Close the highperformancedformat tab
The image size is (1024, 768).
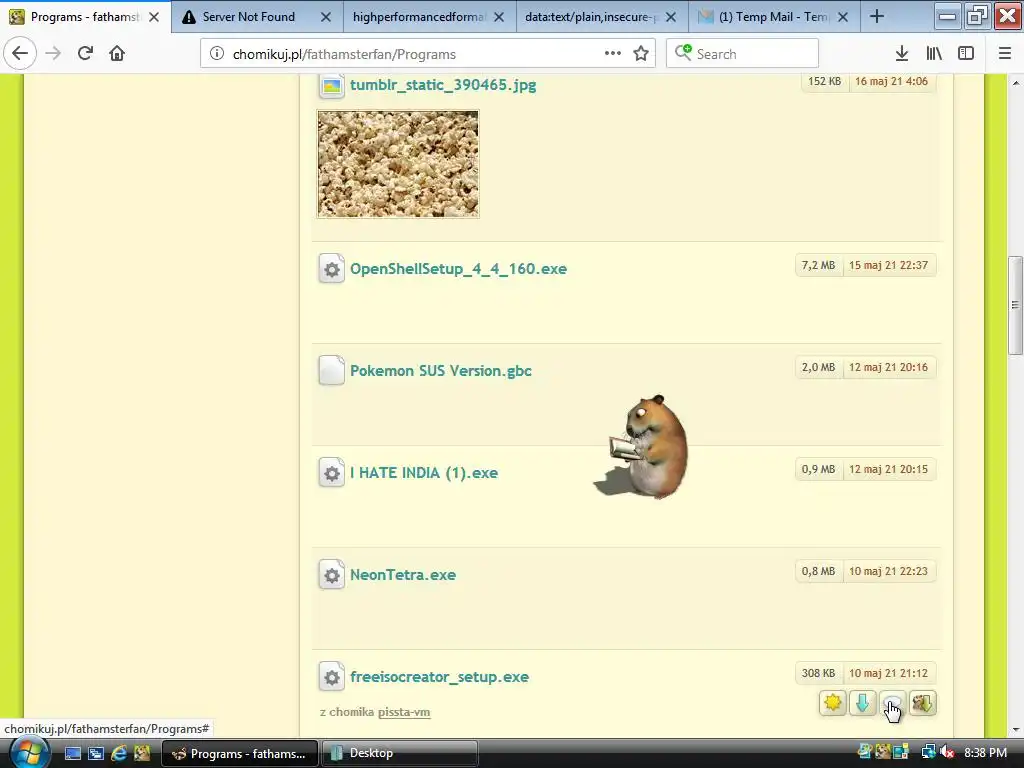coord(499,17)
